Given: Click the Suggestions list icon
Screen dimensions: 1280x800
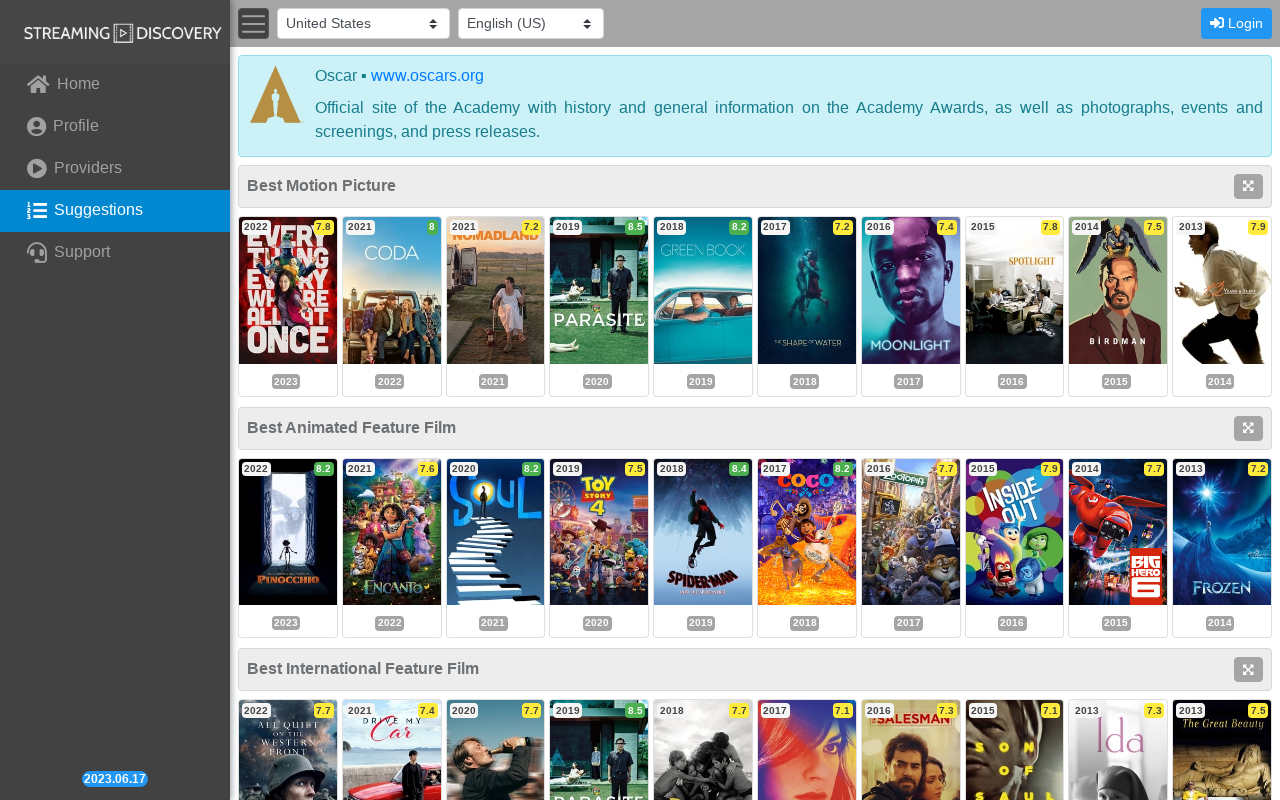Looking at the screenshot, I should (37, 211).
